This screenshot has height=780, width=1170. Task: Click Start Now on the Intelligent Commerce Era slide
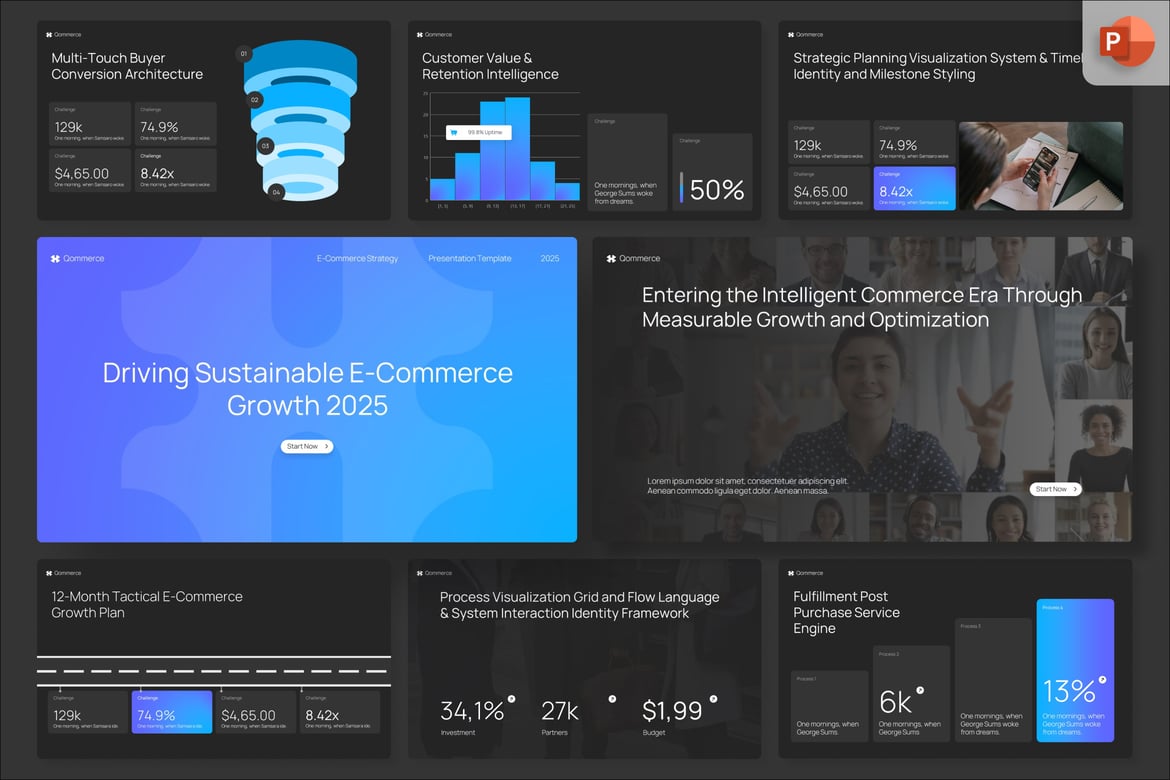(1056, 489)
